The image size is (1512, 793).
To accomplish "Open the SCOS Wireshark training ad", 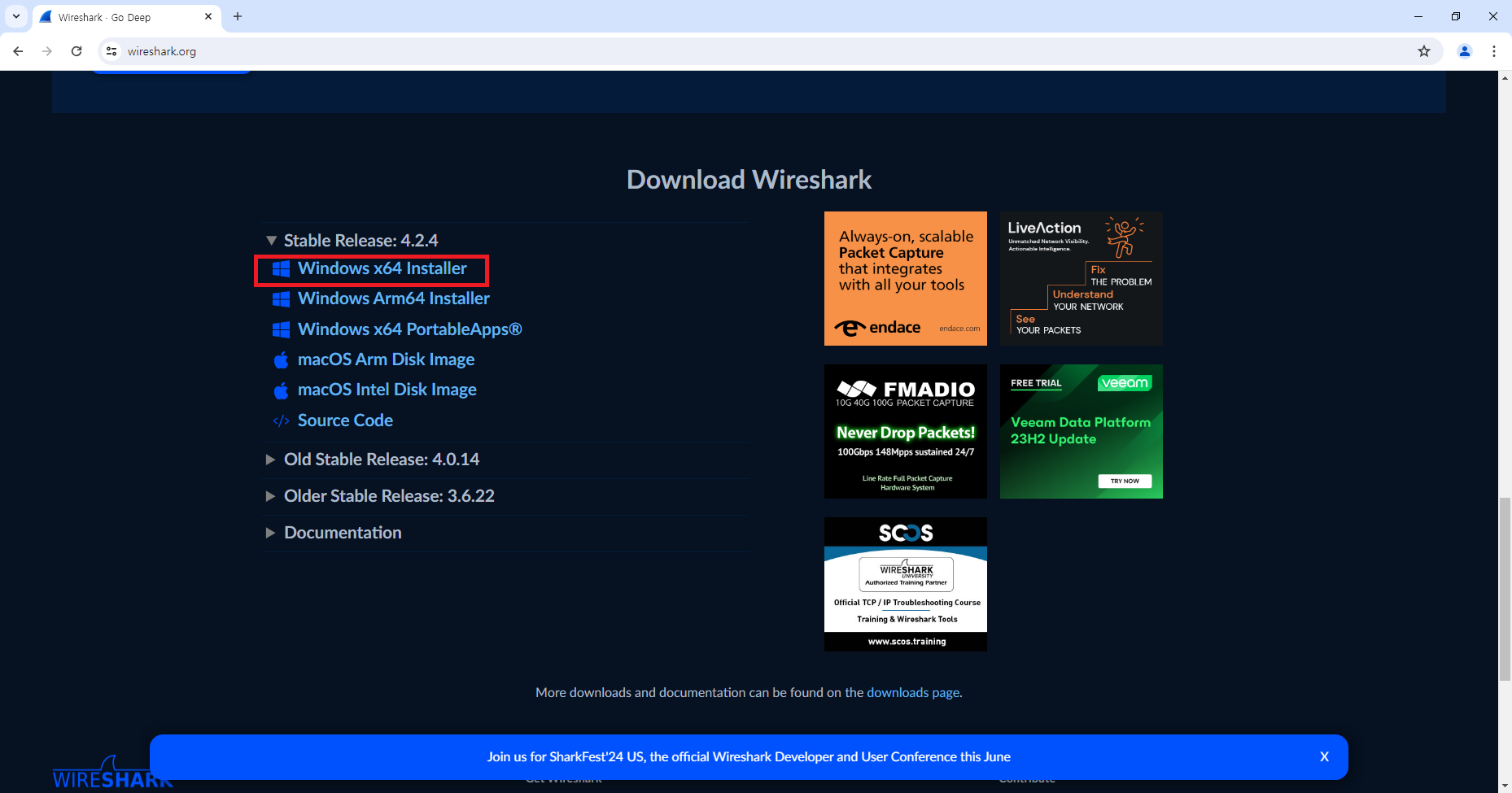I will click(x=906, y=584).
